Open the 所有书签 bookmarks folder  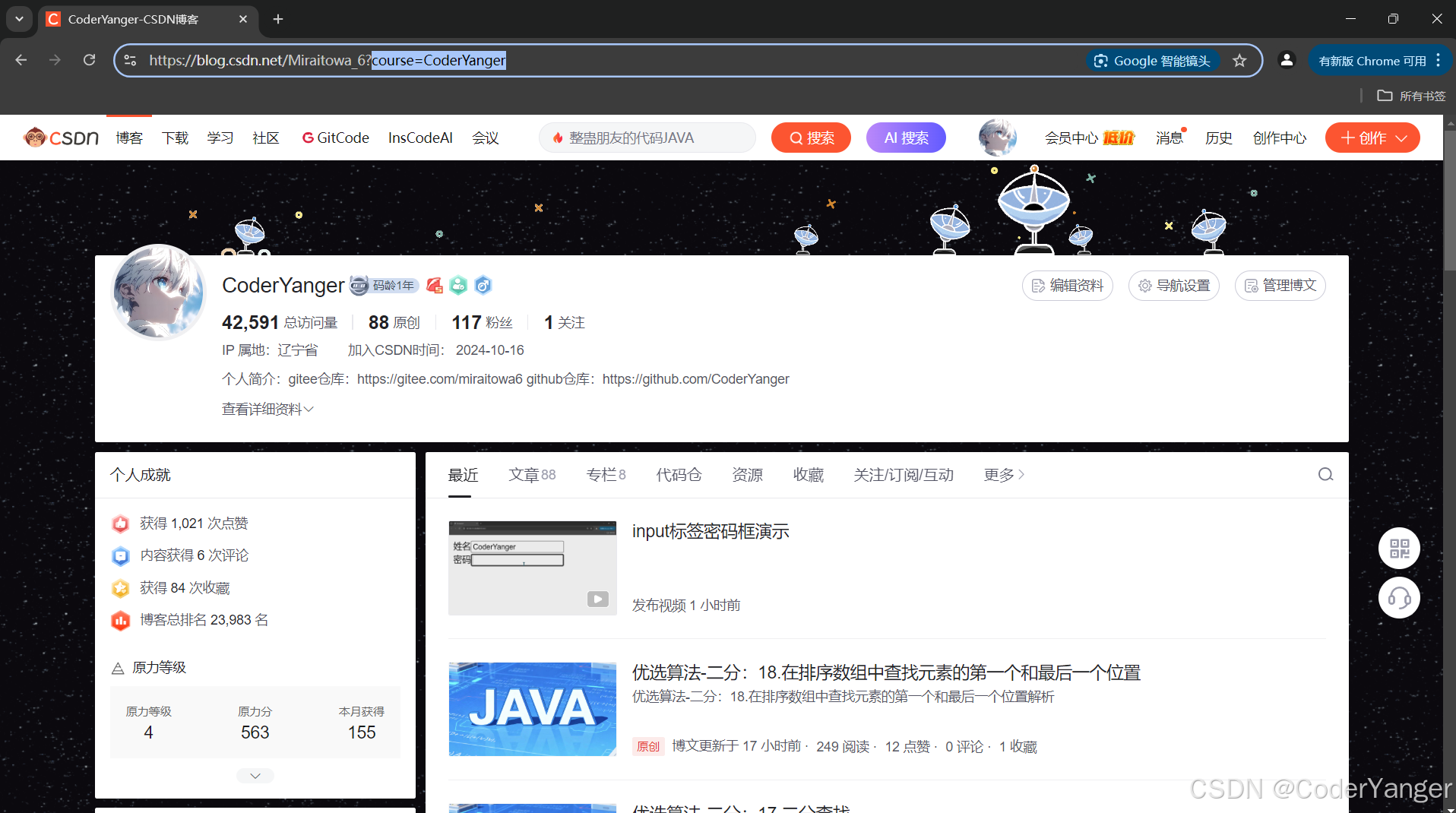1411,96
